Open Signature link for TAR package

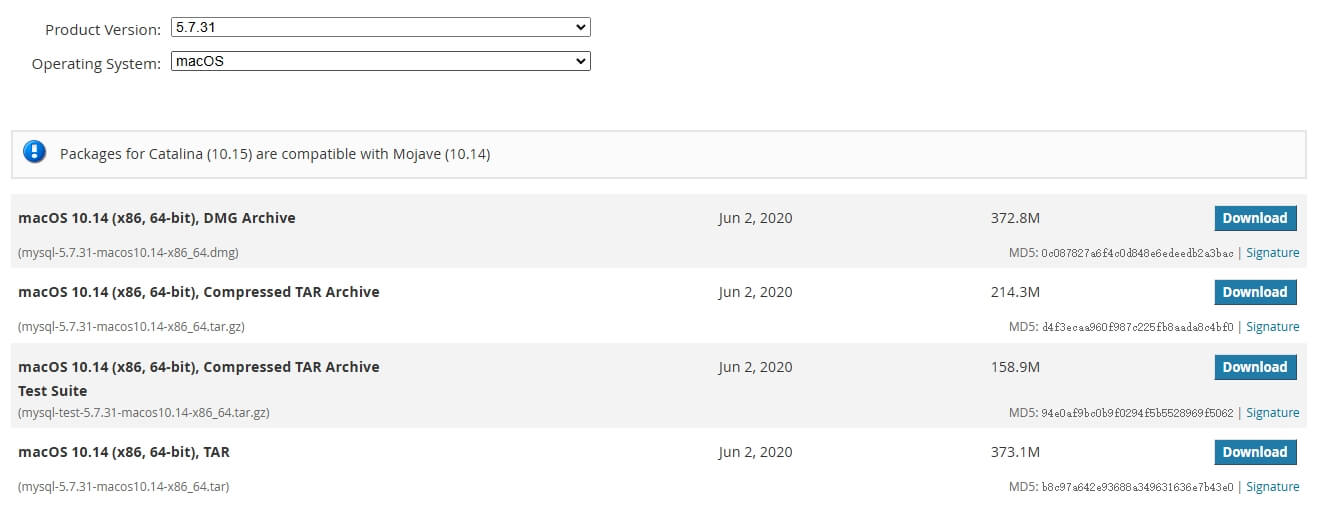click(x=1272, y=487)
